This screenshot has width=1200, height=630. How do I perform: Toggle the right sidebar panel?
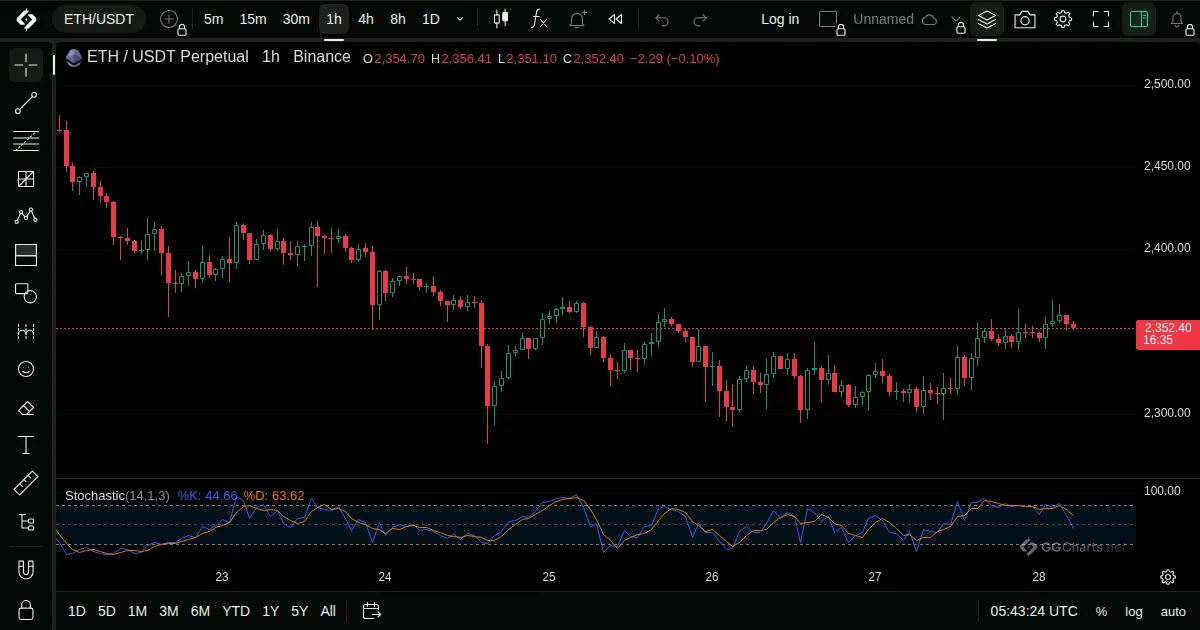pos(1139,19)
